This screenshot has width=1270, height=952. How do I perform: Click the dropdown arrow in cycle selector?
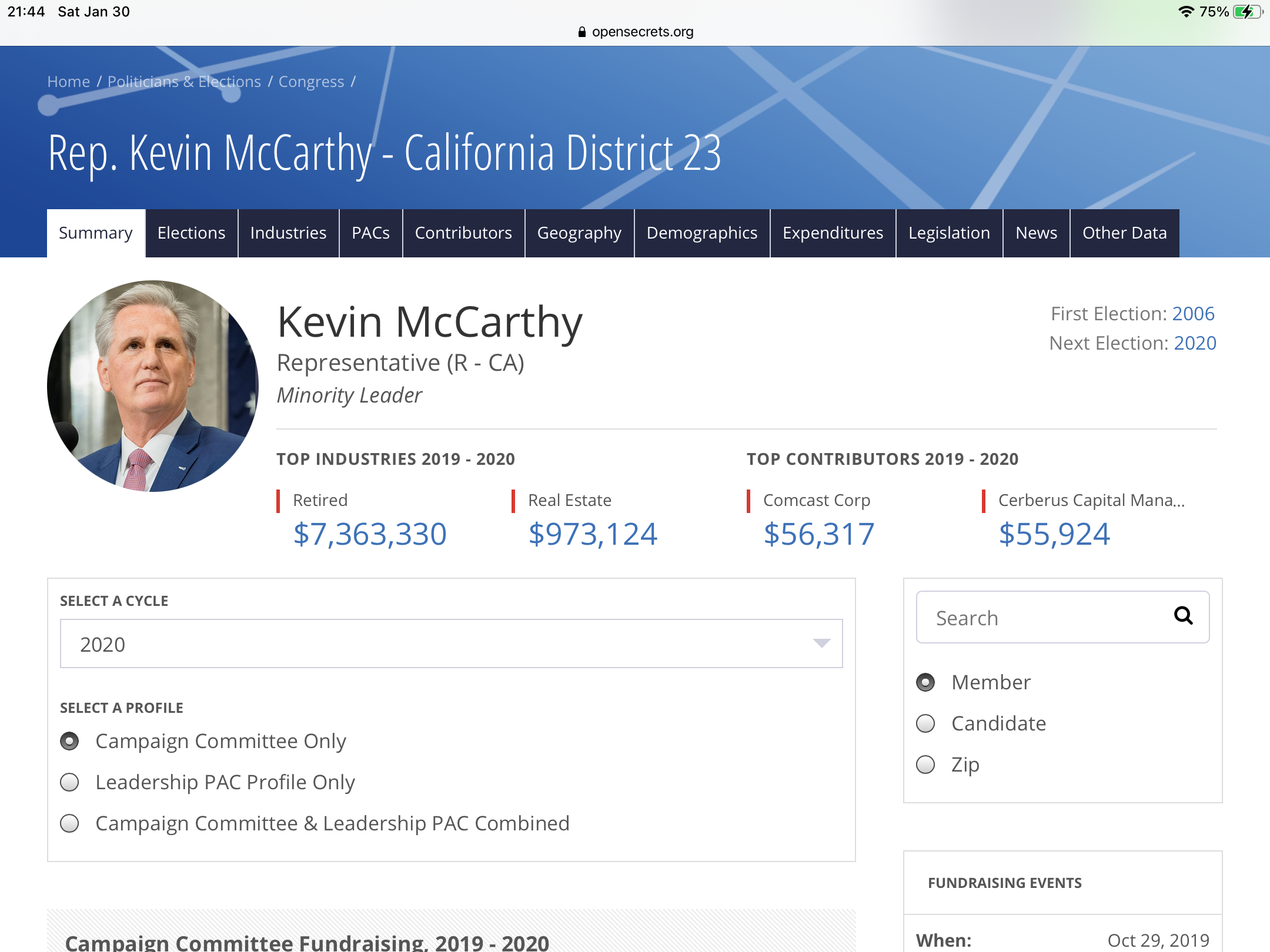[x=821, y=643]
